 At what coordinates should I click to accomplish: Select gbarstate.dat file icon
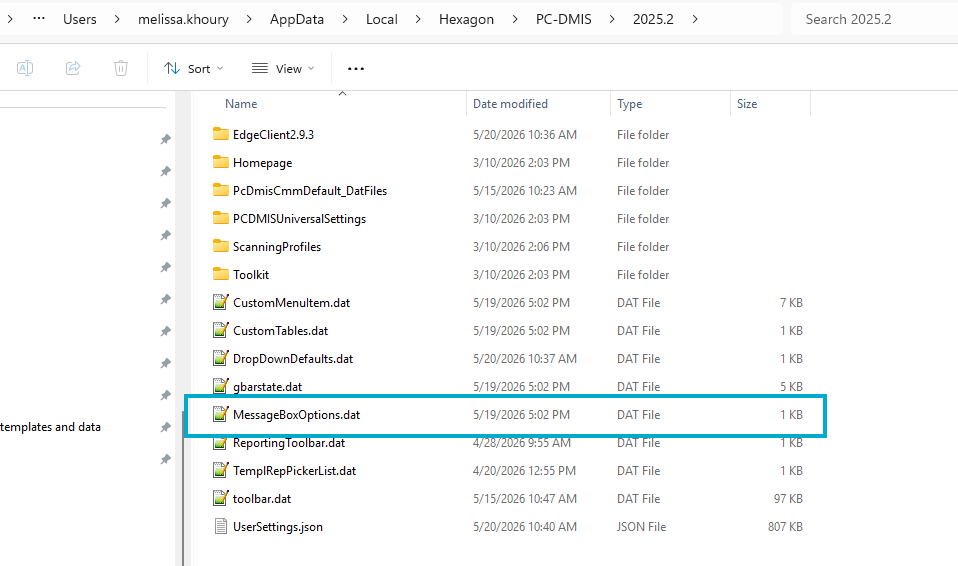pos(221,386)
